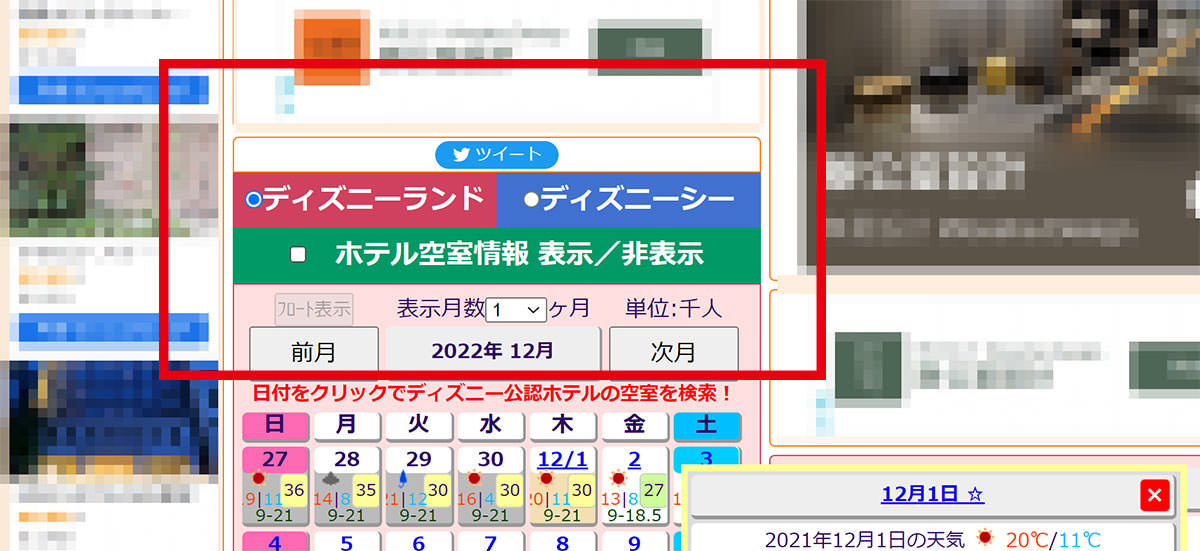Click the red 日付をクリックで hotel search notice

pos(492,392)
